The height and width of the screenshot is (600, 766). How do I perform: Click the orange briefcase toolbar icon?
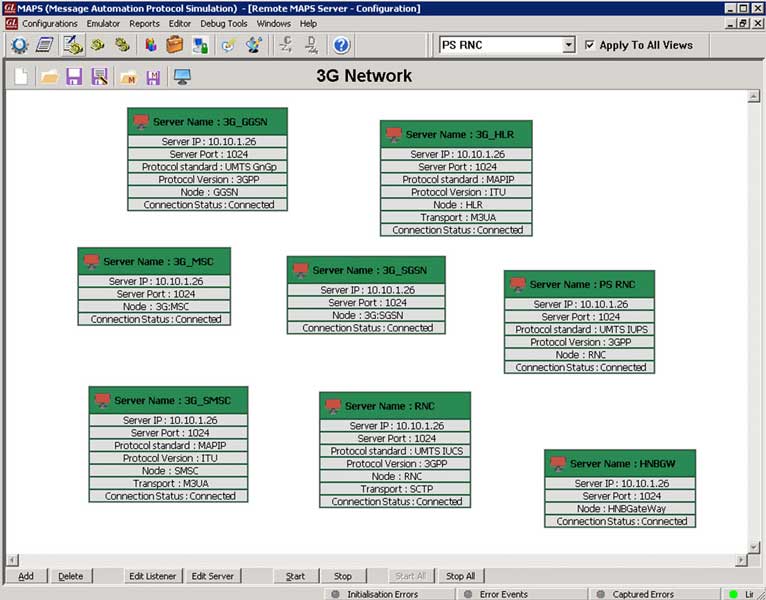[x=174, y=45]
